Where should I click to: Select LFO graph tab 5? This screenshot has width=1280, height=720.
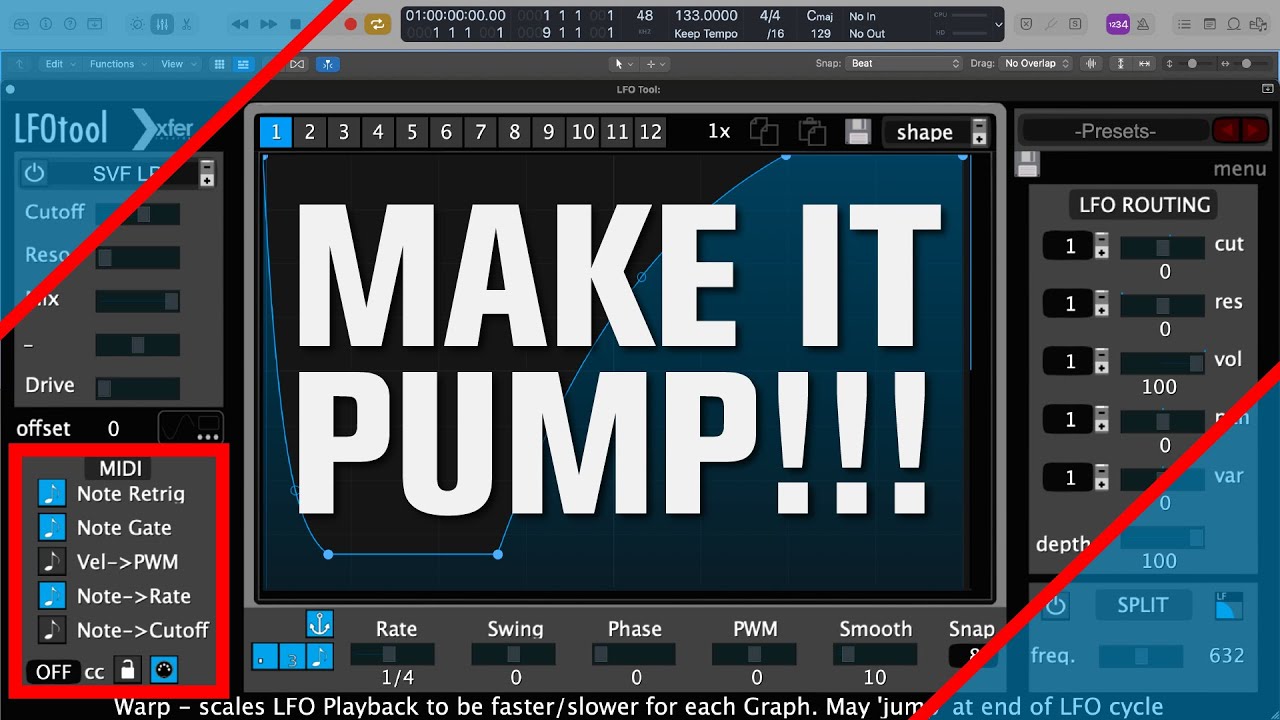412,132
